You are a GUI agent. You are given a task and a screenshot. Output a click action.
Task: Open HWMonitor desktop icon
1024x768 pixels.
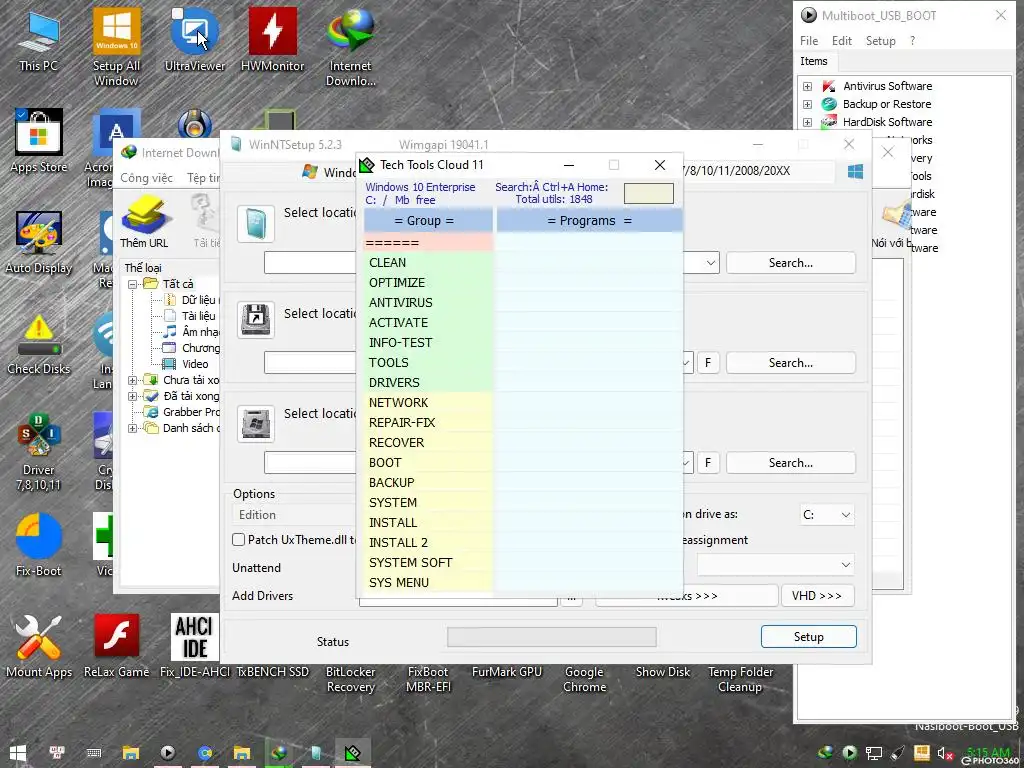click(x=272, y=40)
